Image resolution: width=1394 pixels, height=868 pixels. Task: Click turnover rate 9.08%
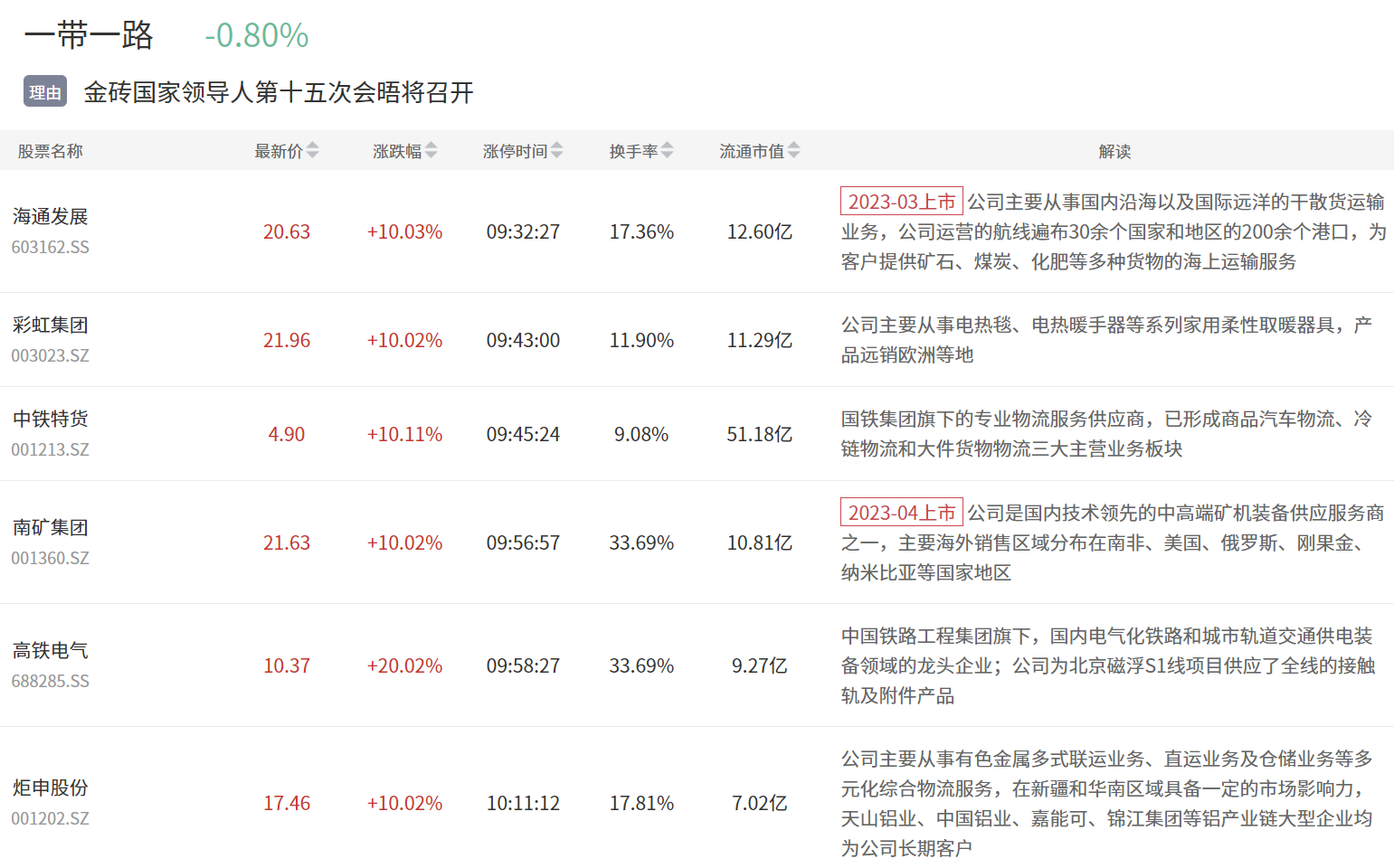[641, 434]
